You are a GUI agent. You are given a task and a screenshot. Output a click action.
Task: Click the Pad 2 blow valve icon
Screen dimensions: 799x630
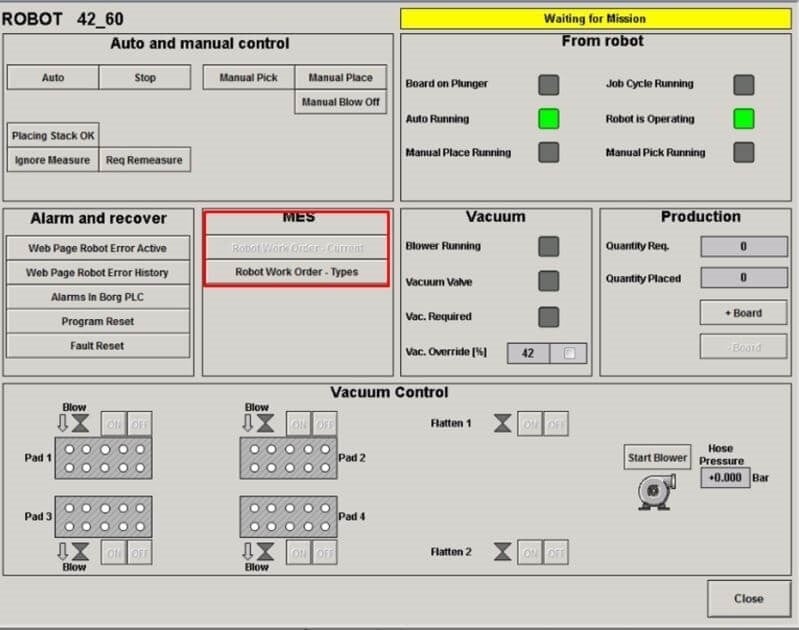click(x=265, y=423)
